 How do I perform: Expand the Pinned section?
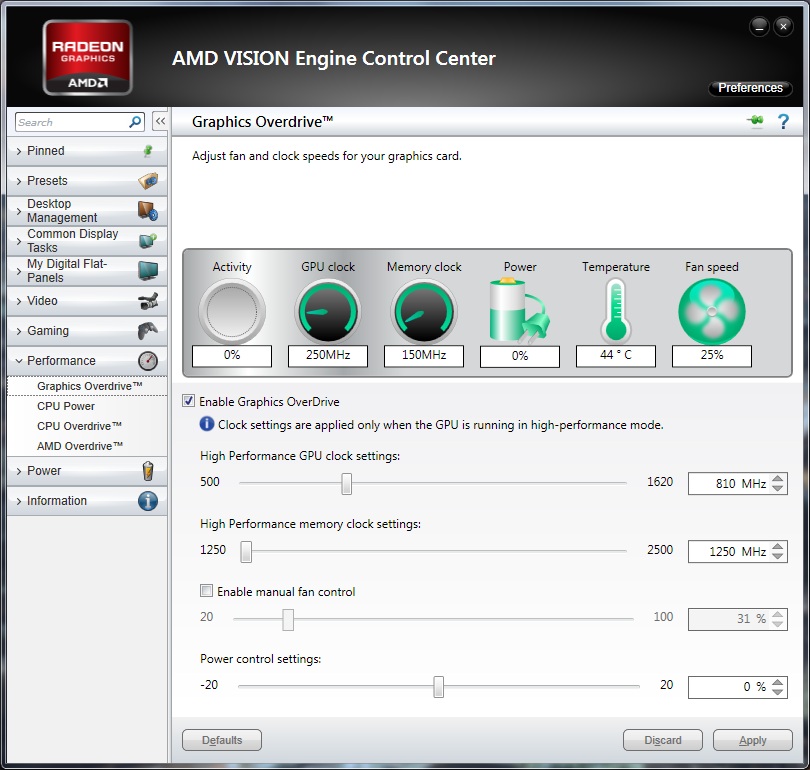tap(87, 151)
